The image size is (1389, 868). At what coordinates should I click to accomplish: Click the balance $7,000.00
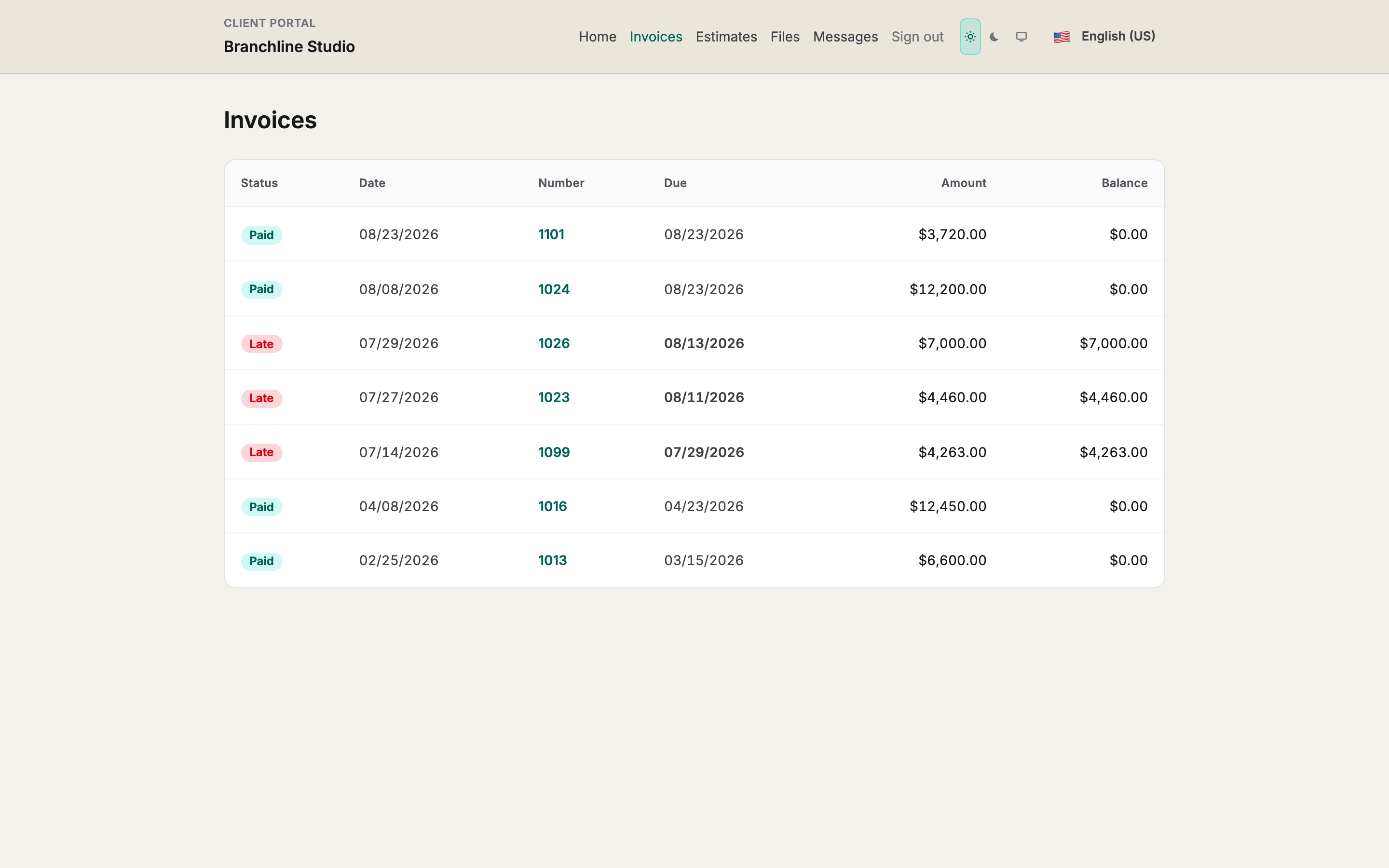point(1114,343)
